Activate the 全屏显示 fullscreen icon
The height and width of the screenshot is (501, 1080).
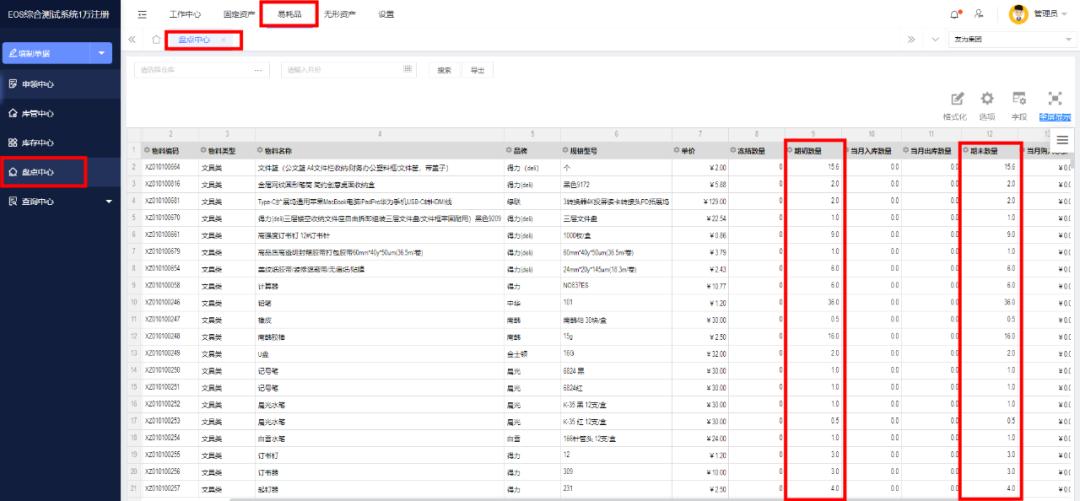click(1055, 99)
